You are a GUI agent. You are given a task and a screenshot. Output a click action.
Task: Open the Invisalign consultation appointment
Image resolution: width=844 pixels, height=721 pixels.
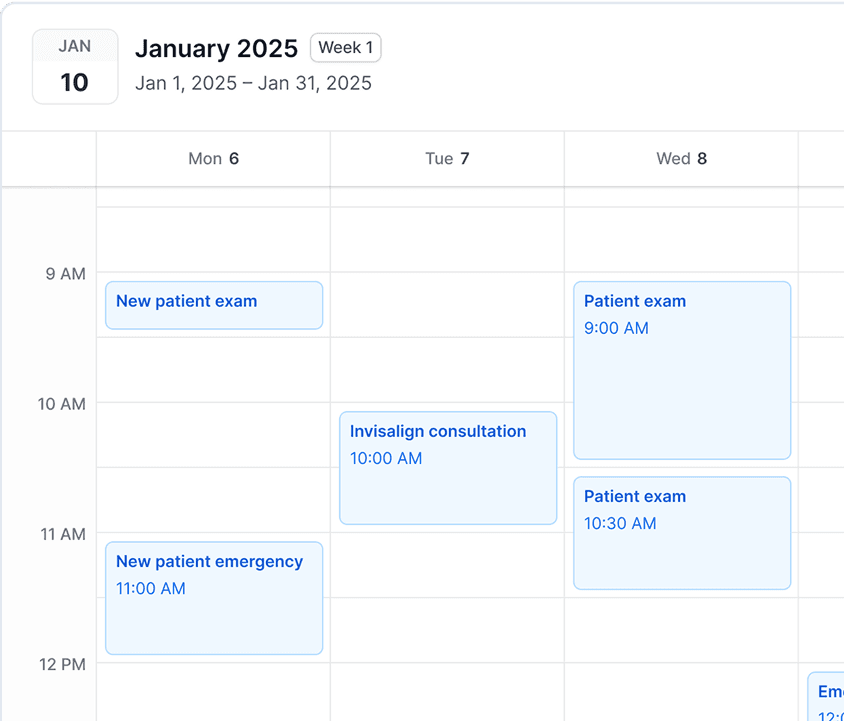(448, 467)
